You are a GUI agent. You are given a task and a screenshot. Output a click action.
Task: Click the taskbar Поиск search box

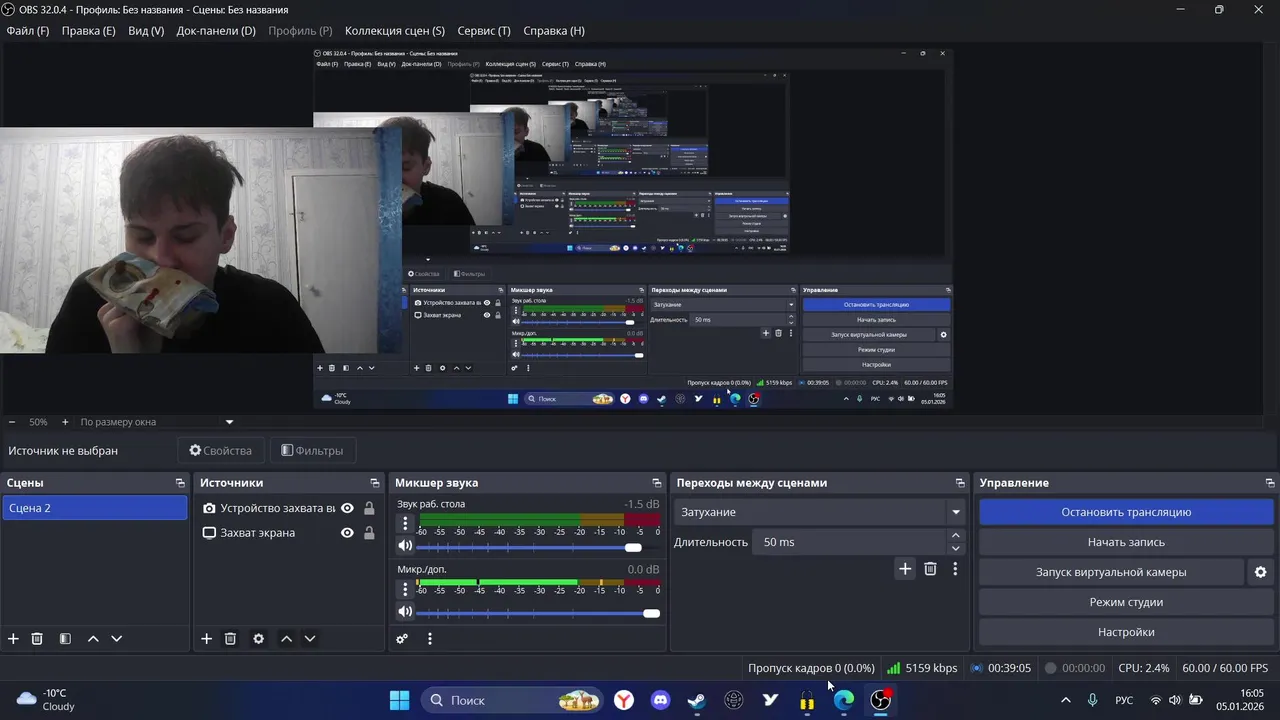coord(511,700)
